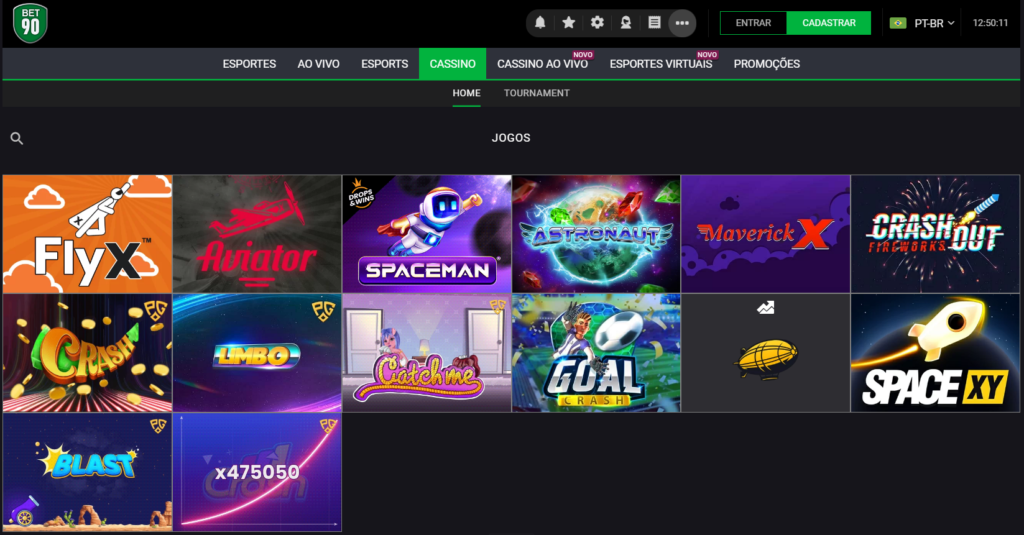Open PROMOÇÕES page

767,64
